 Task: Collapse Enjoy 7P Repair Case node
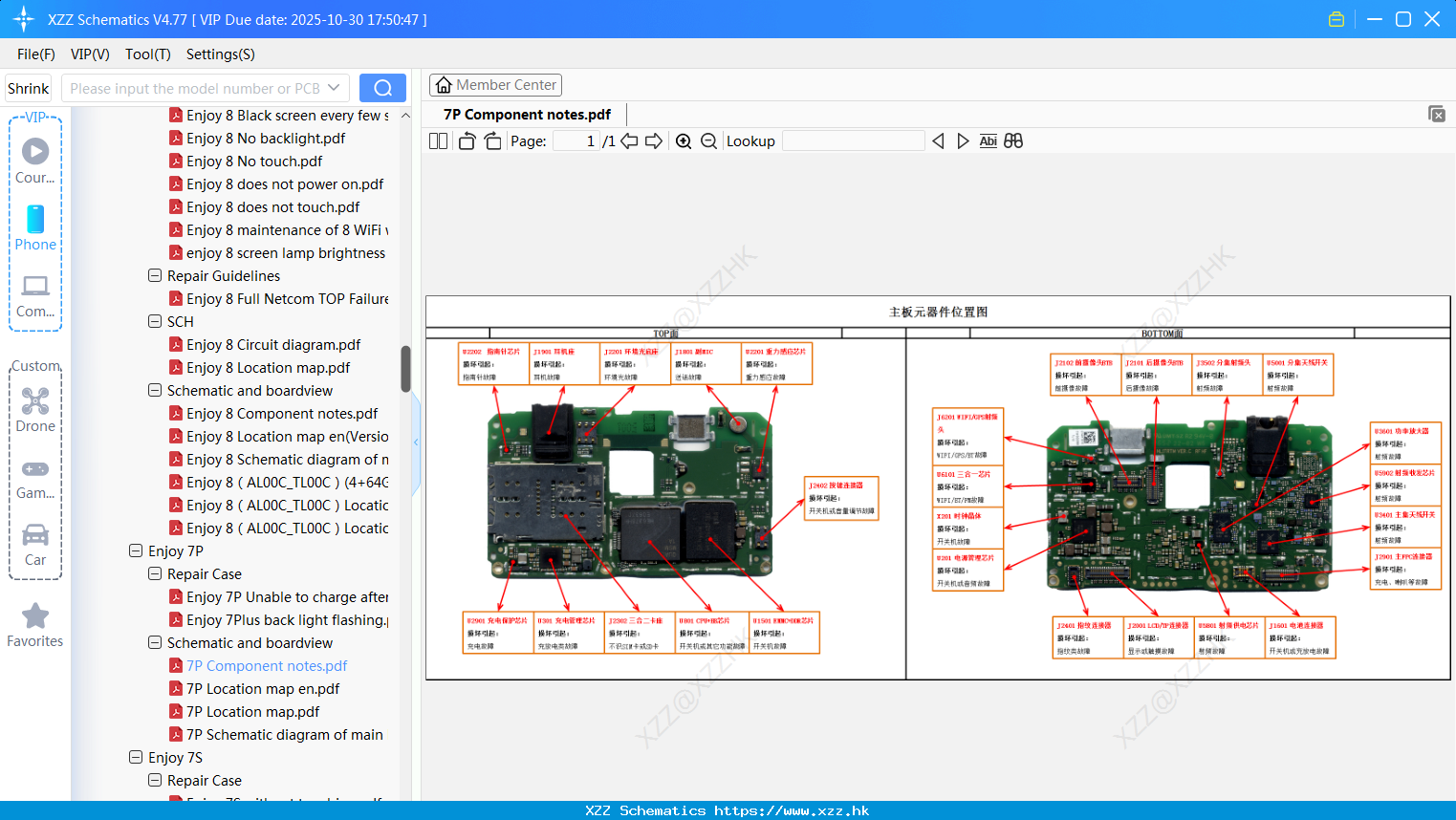pyautogui.click(x=155, y=573)
